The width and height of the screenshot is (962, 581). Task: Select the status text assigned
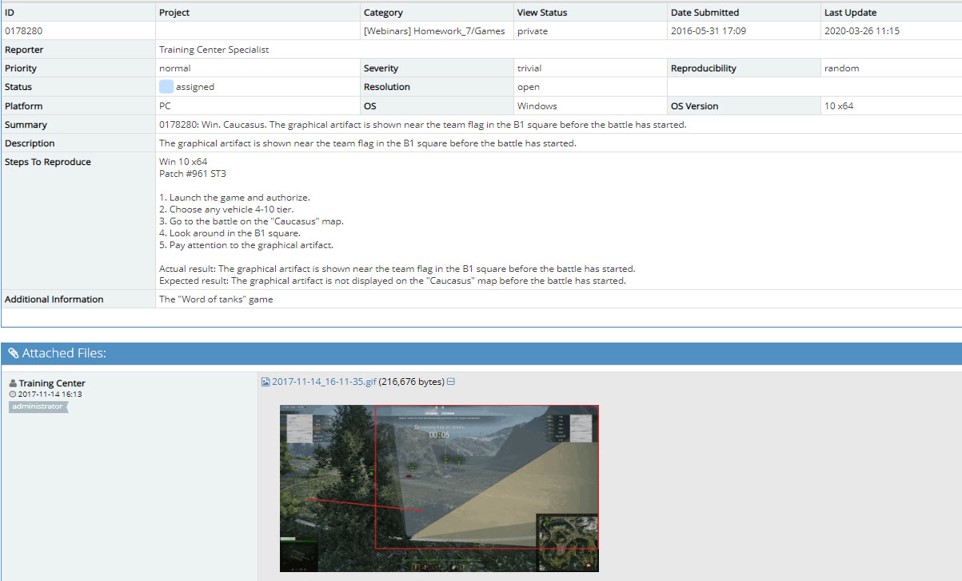(x=195, y=87)
